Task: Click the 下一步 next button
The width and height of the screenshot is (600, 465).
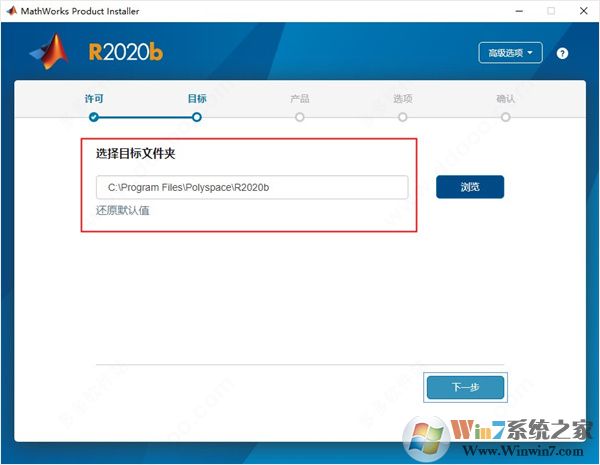Action: click(x=465, y=387)
